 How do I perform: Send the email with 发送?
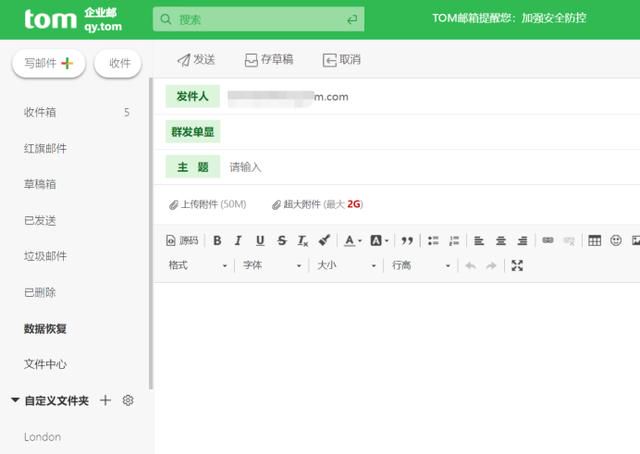click(x=196, y=60)
